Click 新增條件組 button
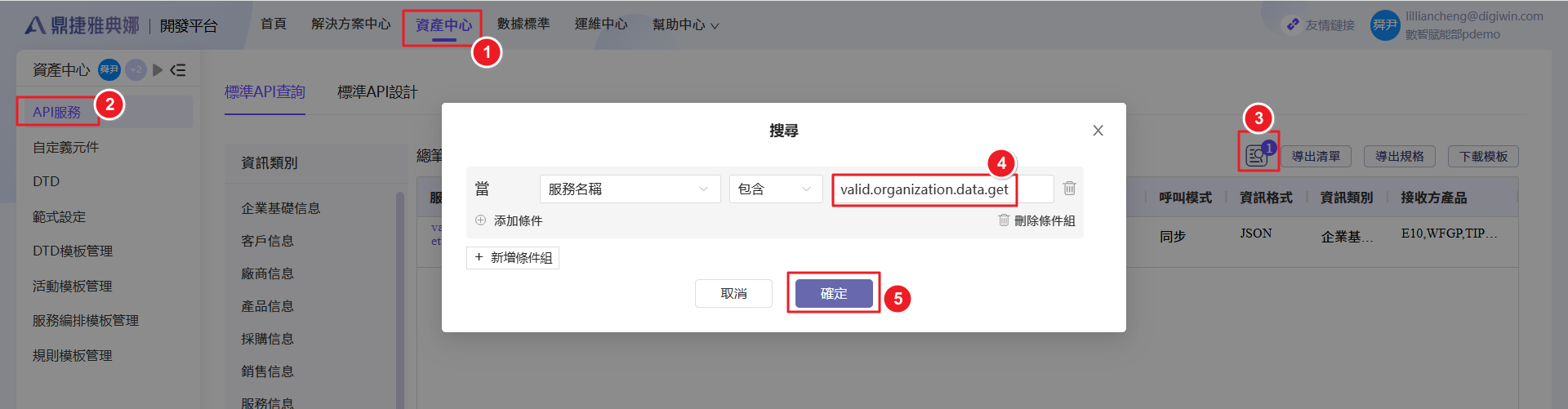1568x409 pixels. tap(513, 258)
